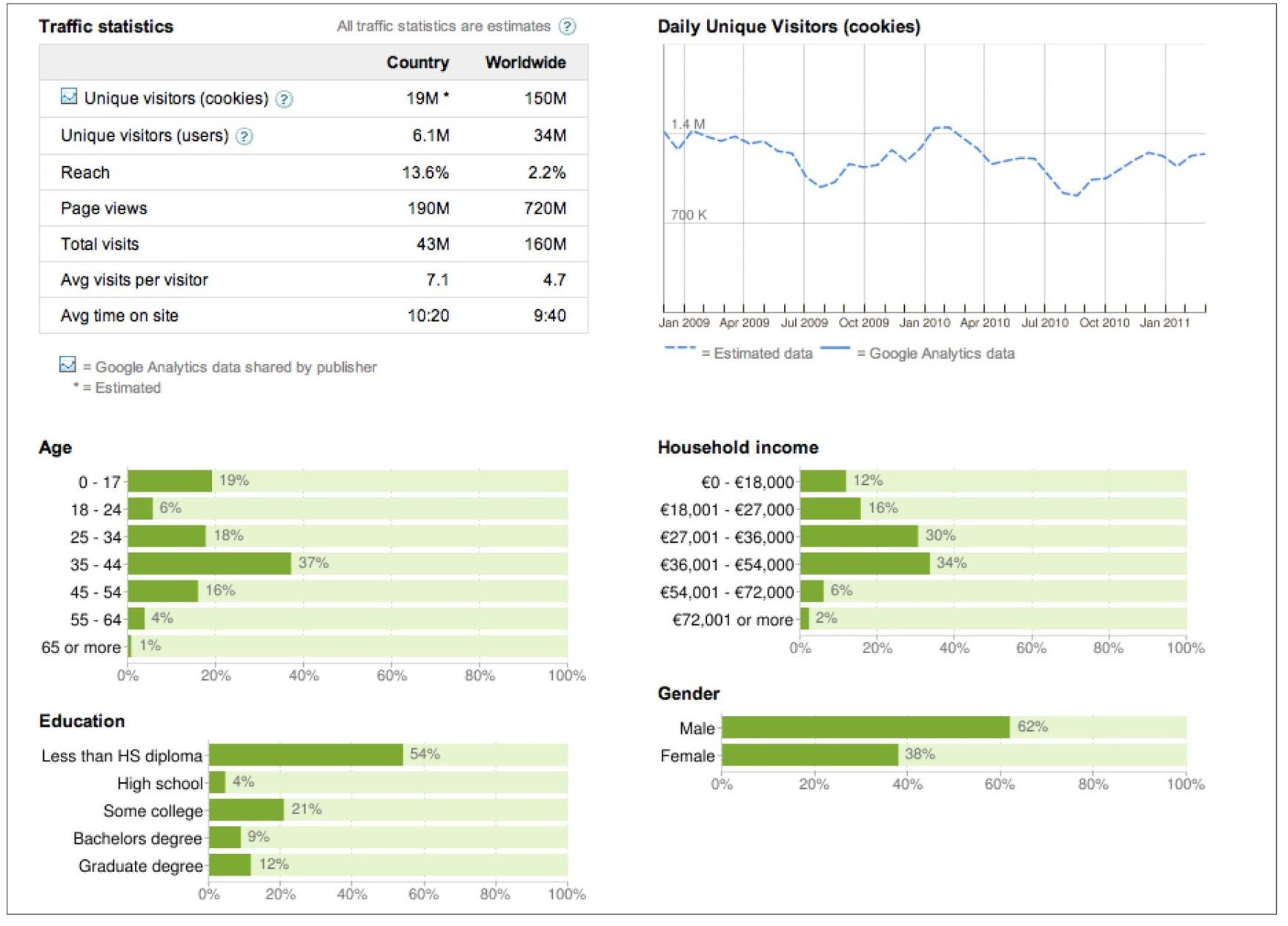
Task: Click the 35 - 44 age bar at 37%
Action: [x=209, y=563]
